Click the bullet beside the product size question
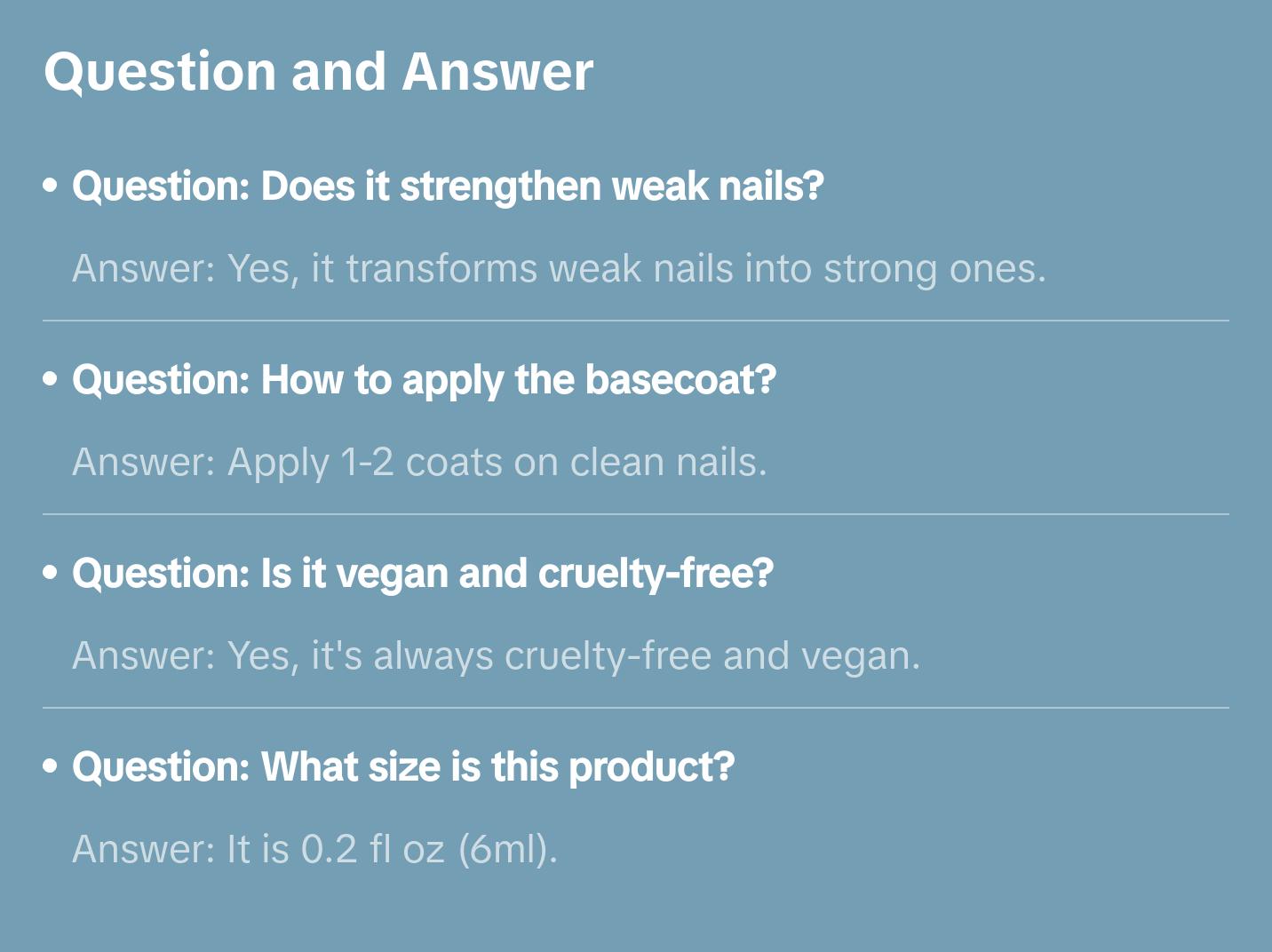This screenshot has height=952, width=1272. coord(51,767)
